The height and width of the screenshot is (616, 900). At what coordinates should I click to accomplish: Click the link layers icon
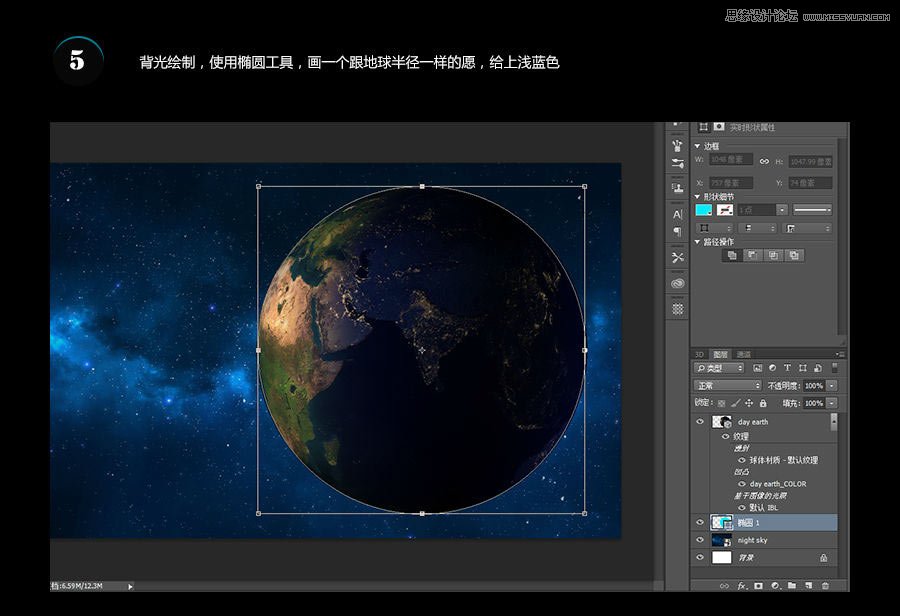pos(724,586)
